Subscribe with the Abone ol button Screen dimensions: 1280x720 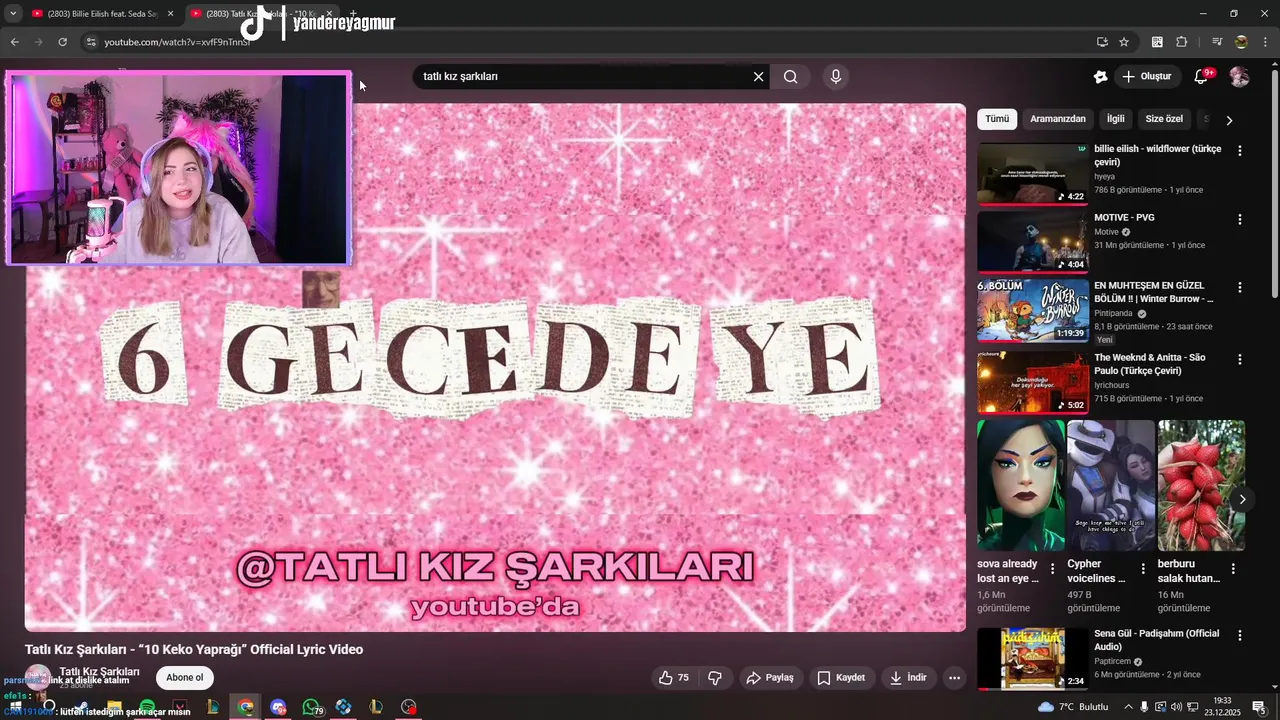point(185,678)
